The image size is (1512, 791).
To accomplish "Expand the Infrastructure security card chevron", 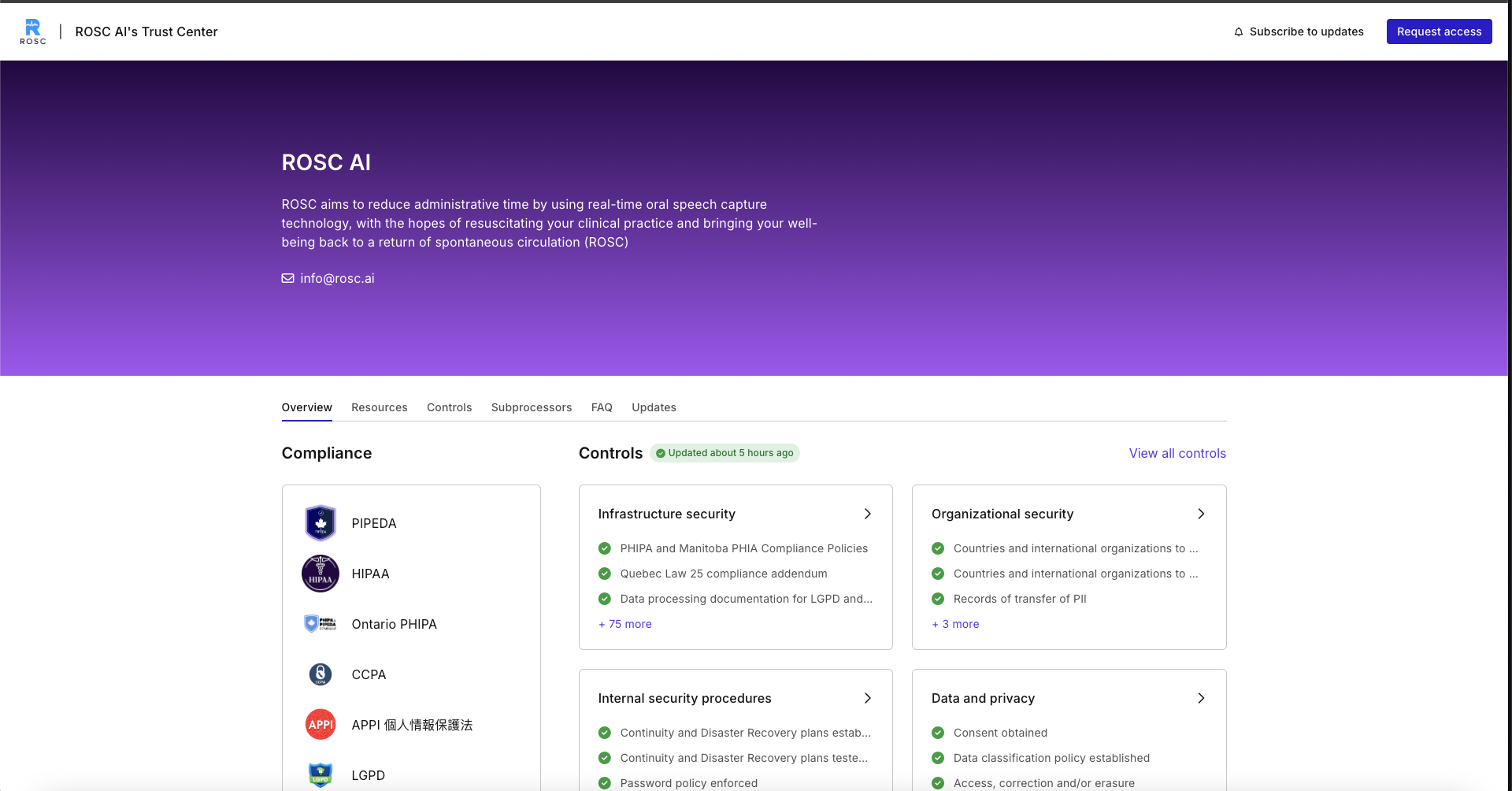I will pos(867,514).
